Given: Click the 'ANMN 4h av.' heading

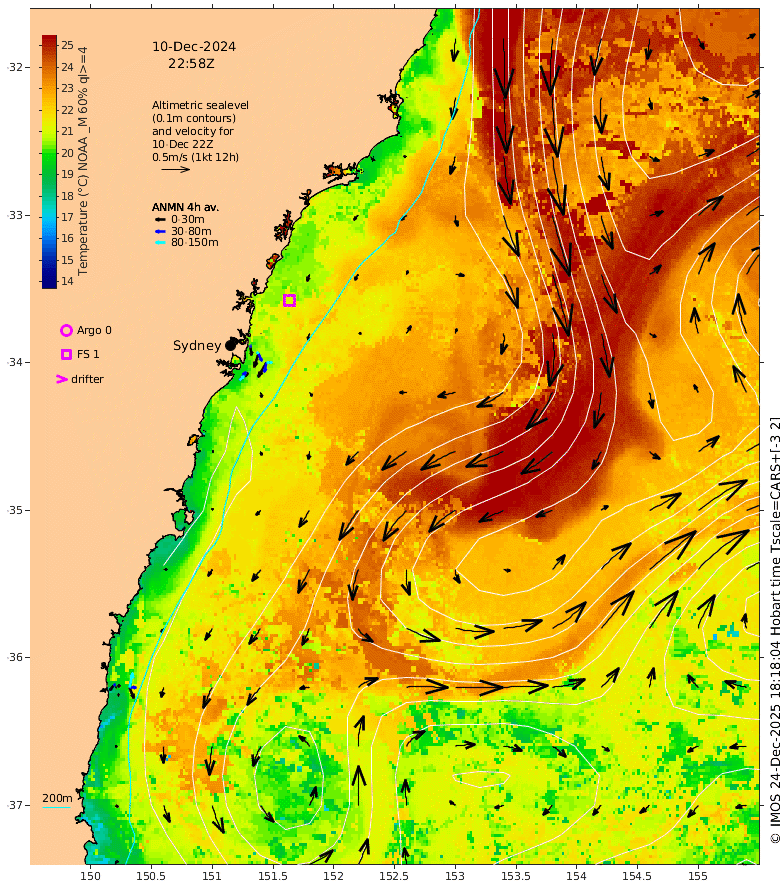Looking at the screenshot, I should coord(185,207).
